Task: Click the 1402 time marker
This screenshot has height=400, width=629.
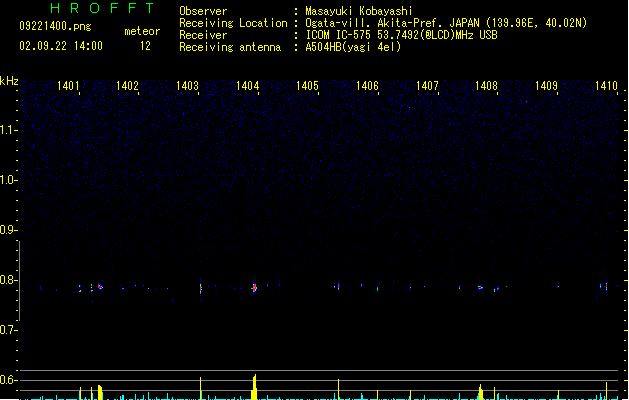Action: point(127,86)
